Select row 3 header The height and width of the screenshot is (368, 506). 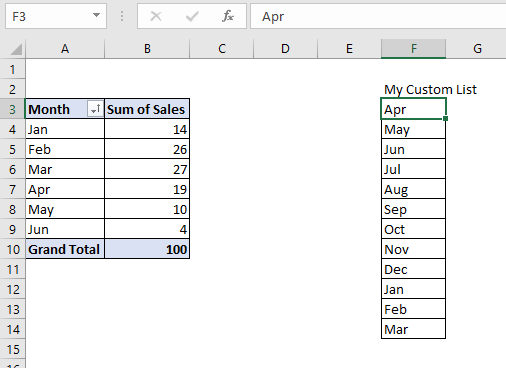tap(13, 109)
